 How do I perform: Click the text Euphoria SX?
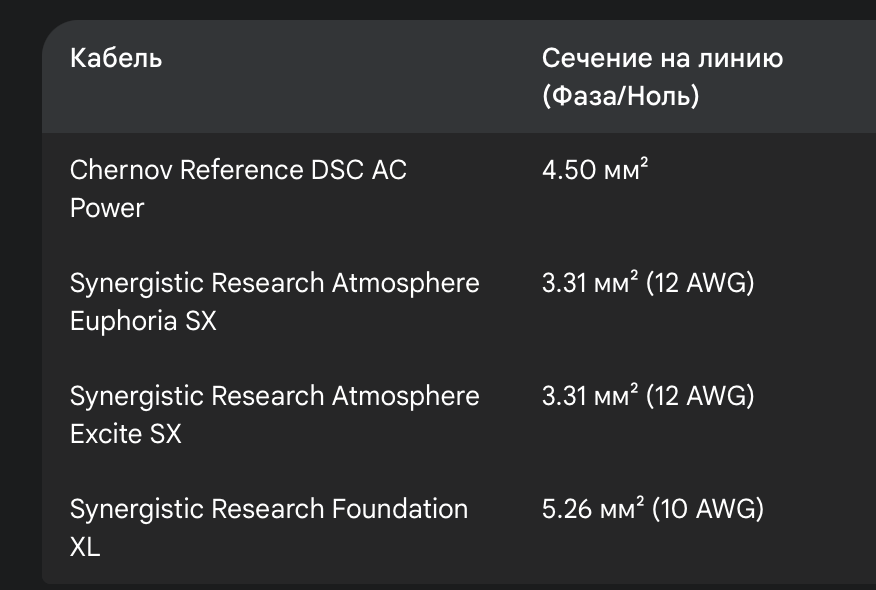point(143,322)
